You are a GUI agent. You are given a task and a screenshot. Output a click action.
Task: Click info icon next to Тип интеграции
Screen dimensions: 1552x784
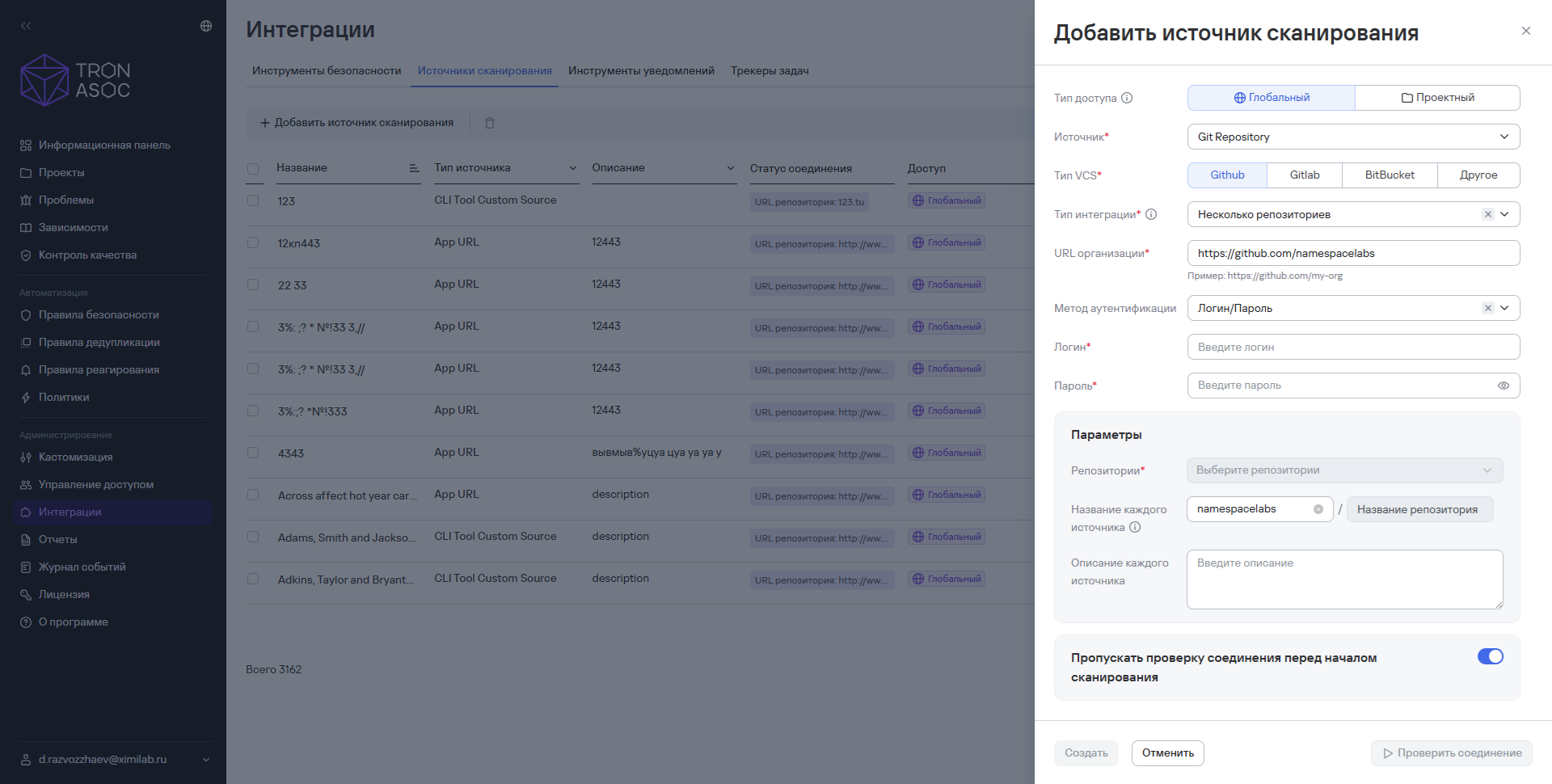[x=1151, y=214]
